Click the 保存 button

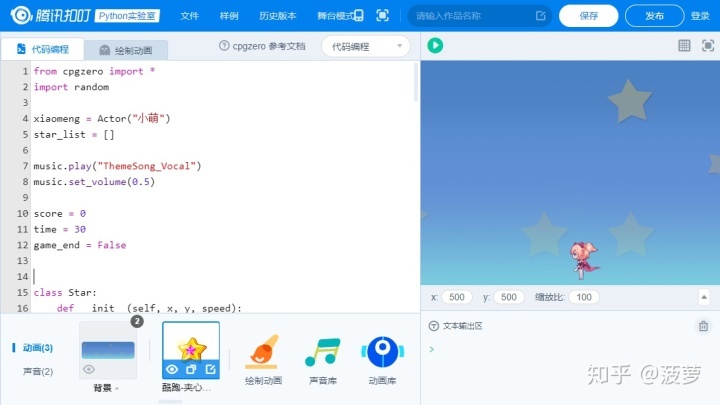pyautogui.click(x=588, y=16)
